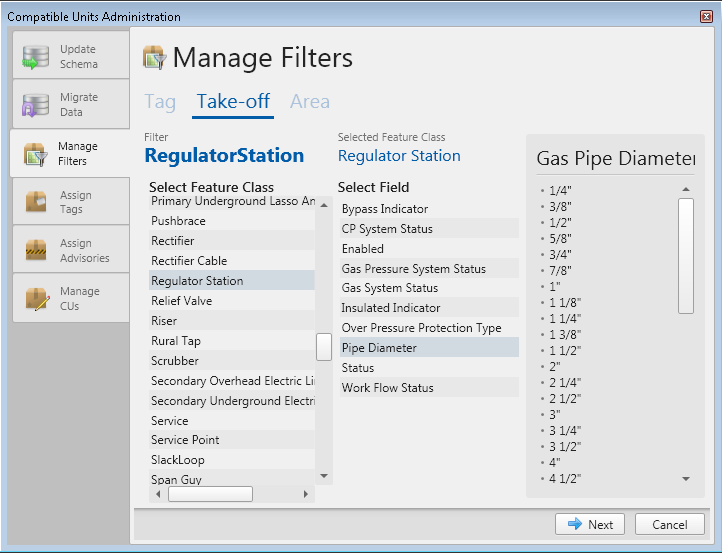The width and height of the screenshot is (722, 553).
Task: Click the feature class horizontal scrollbar thumb
Action: click(210, 494)
